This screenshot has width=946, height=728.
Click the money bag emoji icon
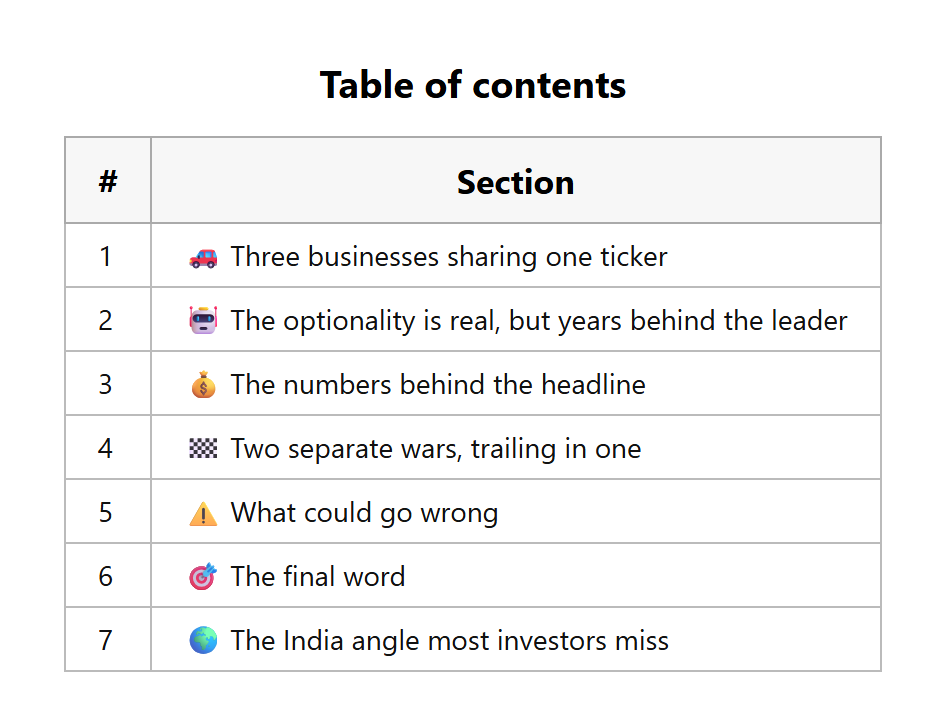pos(203,385)
